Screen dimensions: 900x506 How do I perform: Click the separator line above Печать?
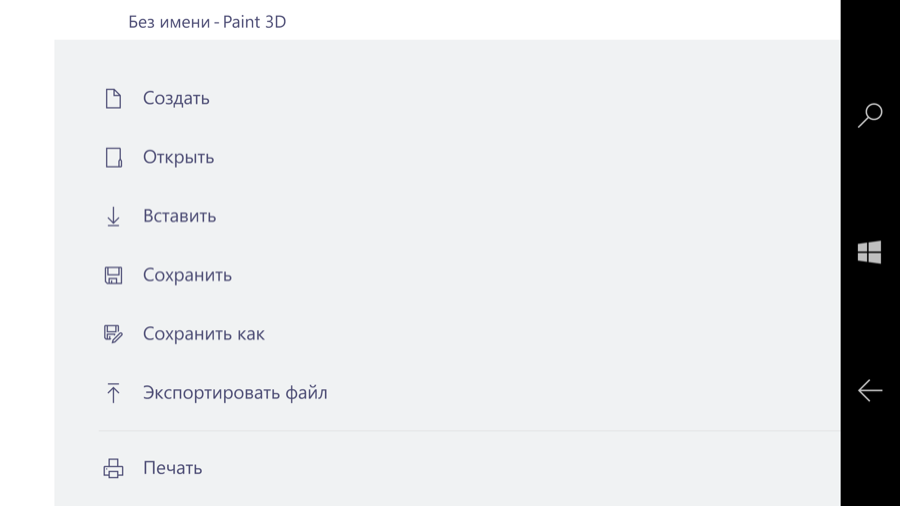469,430
